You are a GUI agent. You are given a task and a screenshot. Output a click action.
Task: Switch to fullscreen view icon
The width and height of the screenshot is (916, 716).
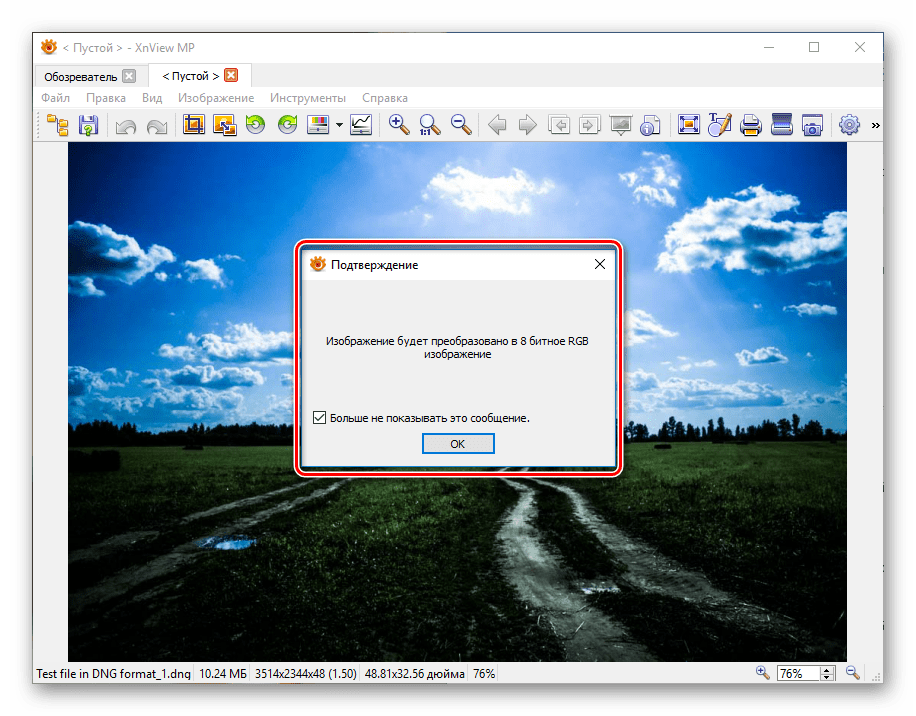[689, 124]
